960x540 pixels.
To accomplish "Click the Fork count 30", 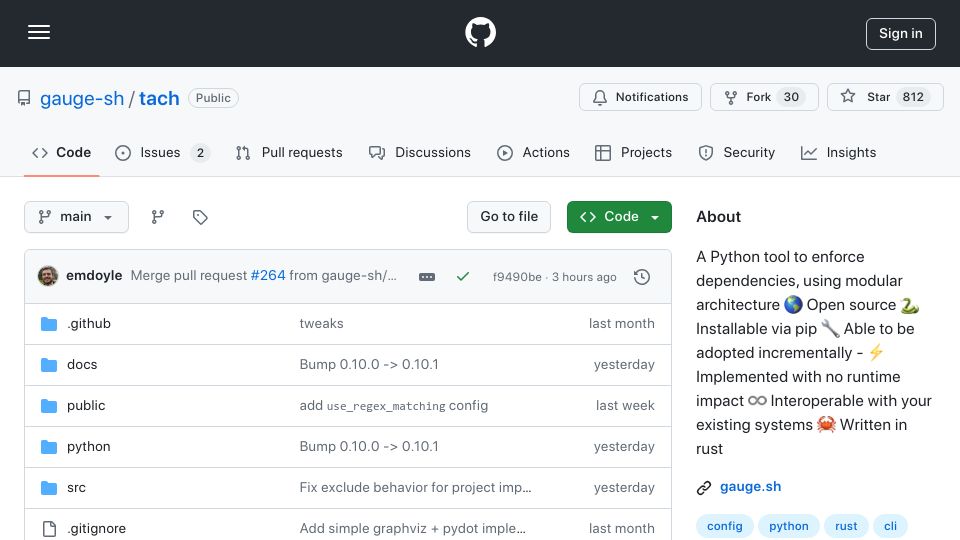I will point(791,97).
